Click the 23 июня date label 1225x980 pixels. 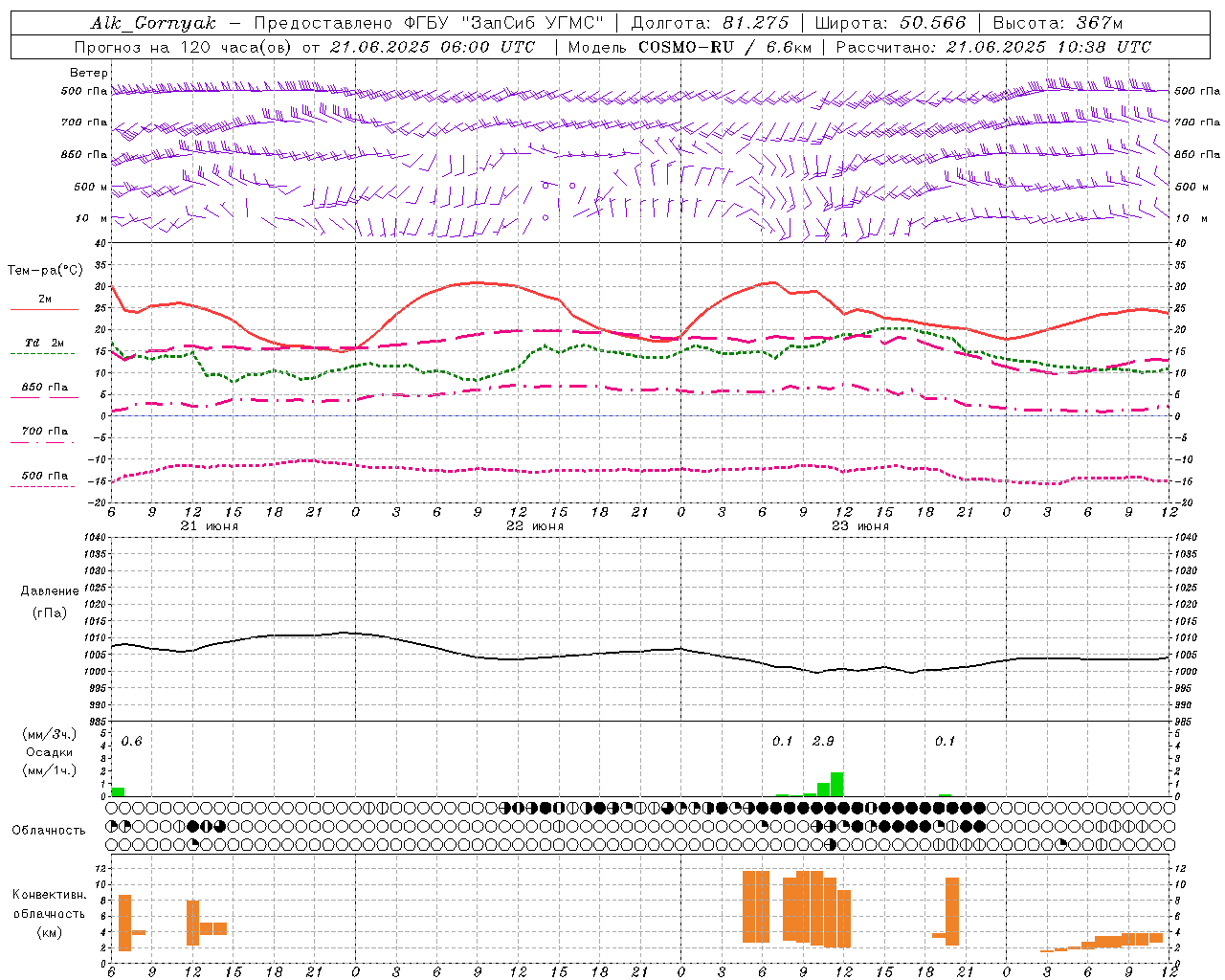pos(860,526)
